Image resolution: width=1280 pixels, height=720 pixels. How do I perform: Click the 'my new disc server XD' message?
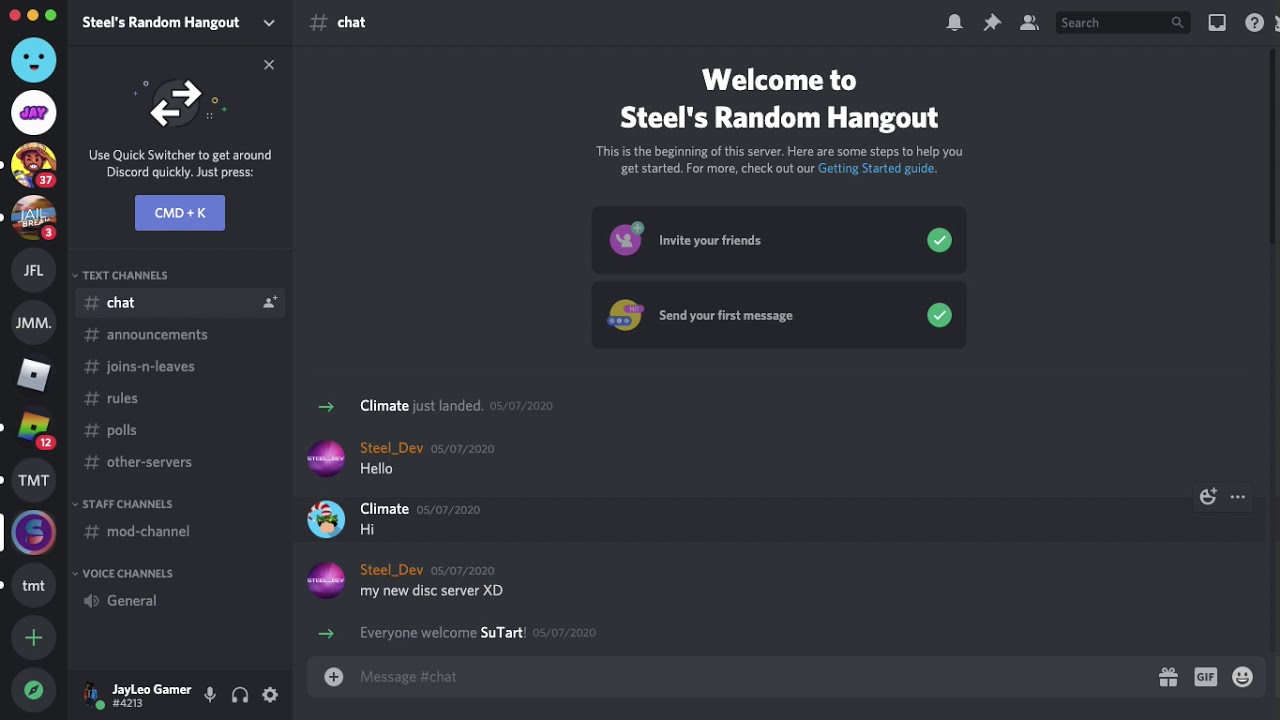click(x=431, y=591)
